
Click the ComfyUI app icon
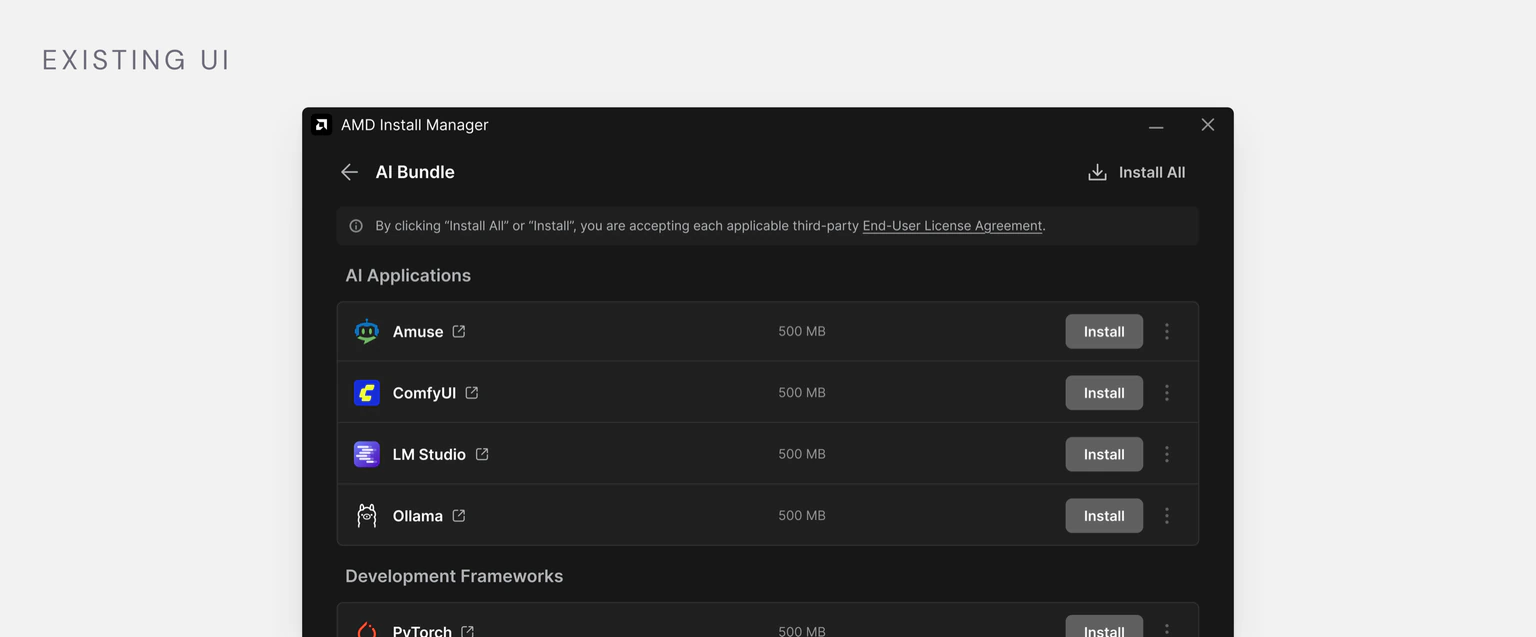click(x=367, y=393)
